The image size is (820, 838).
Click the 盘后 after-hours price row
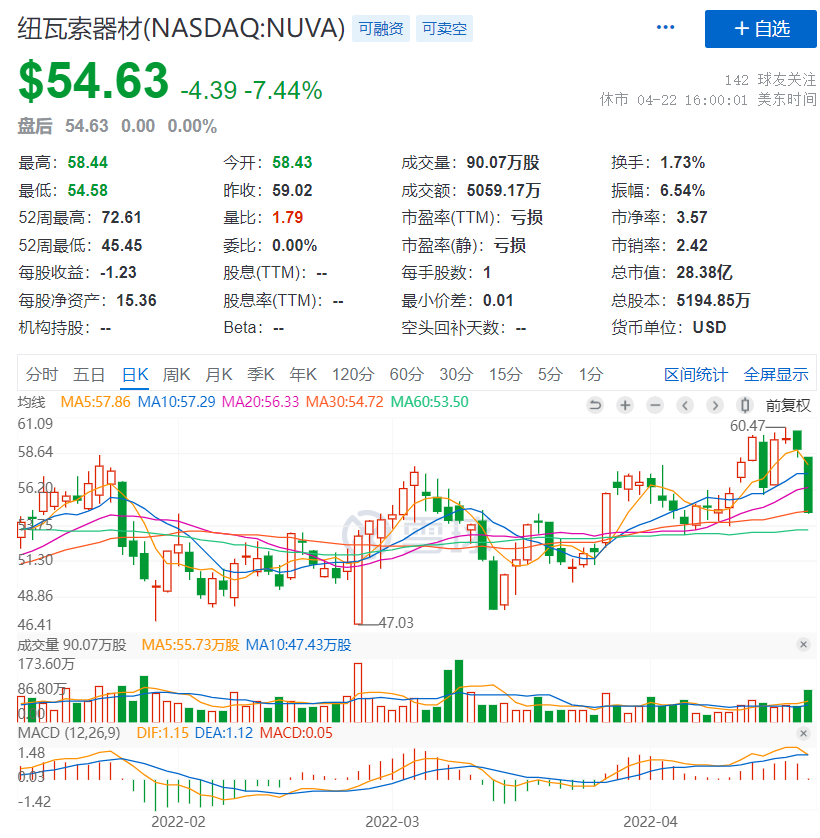118,126
